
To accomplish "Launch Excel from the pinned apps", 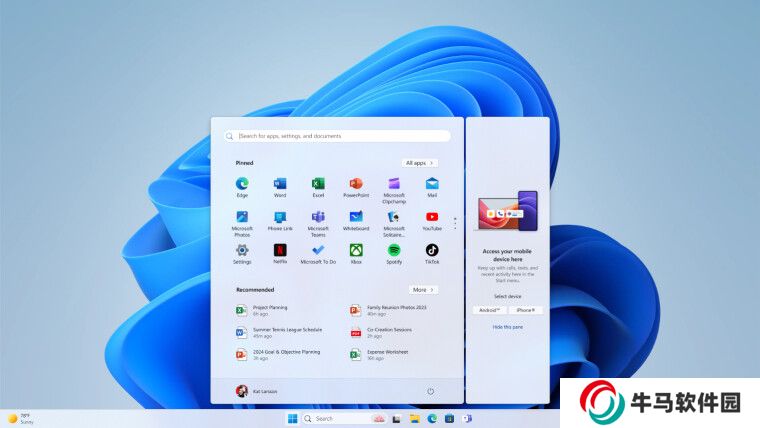I will pos(318,184).
